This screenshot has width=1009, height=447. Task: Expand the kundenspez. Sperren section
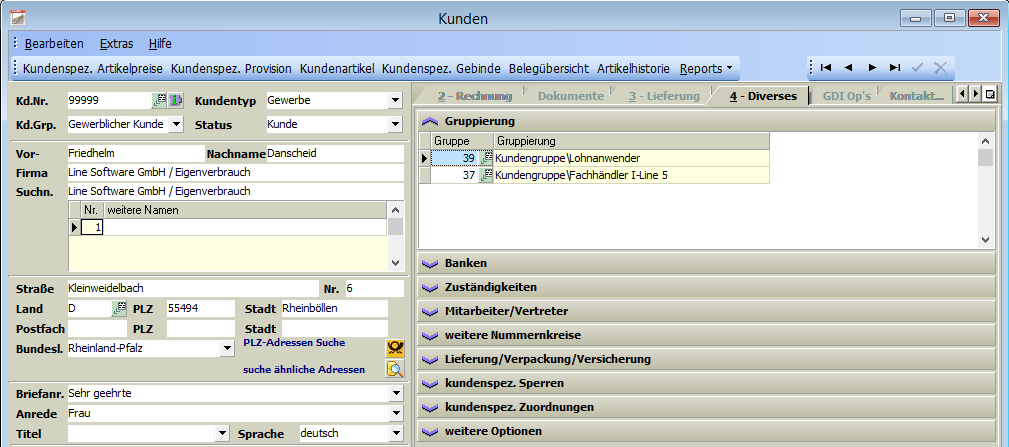(430, 383)
